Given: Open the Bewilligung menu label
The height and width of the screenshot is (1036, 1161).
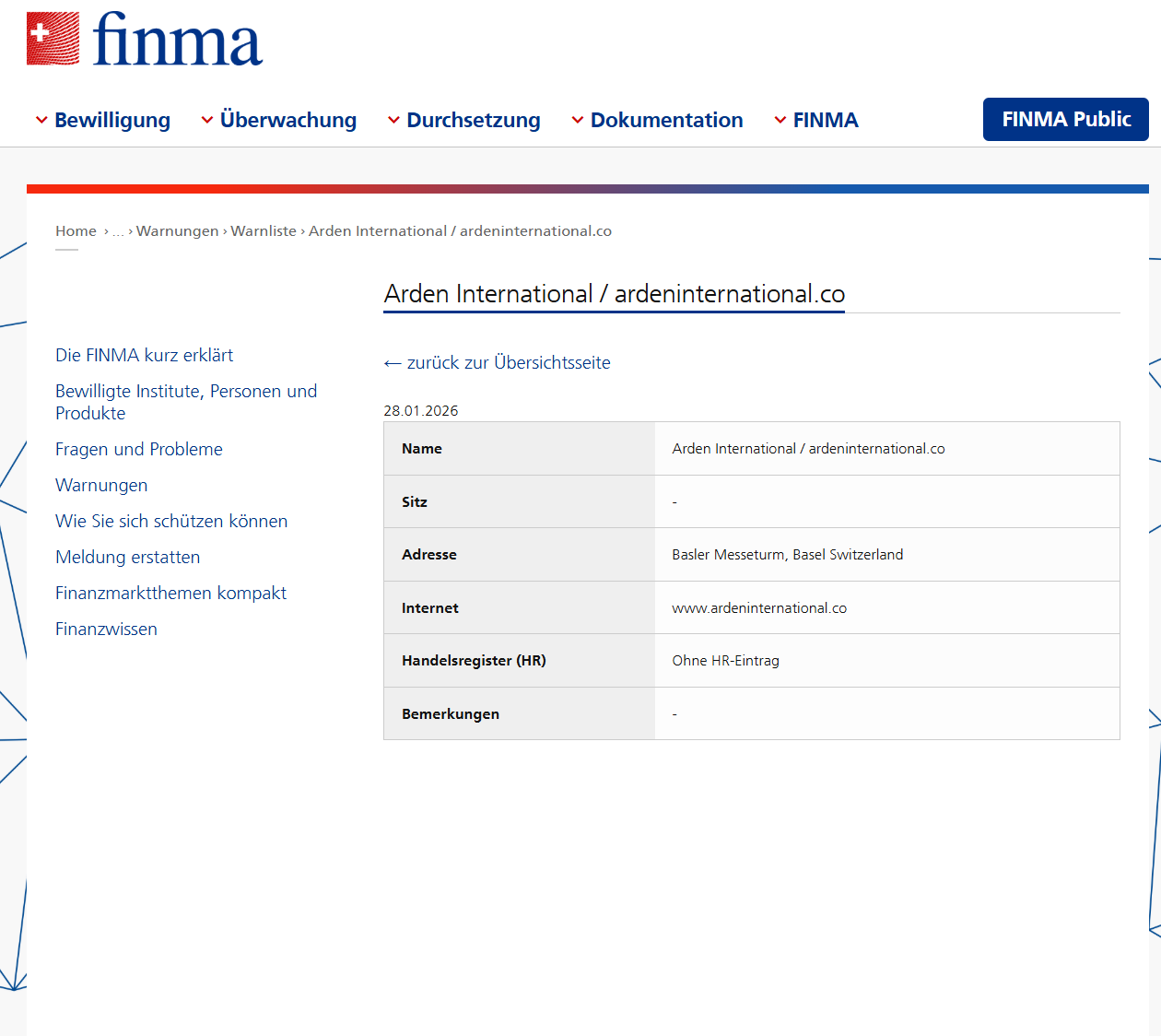Looking at the screenshot, I should (x=112, y=121).
